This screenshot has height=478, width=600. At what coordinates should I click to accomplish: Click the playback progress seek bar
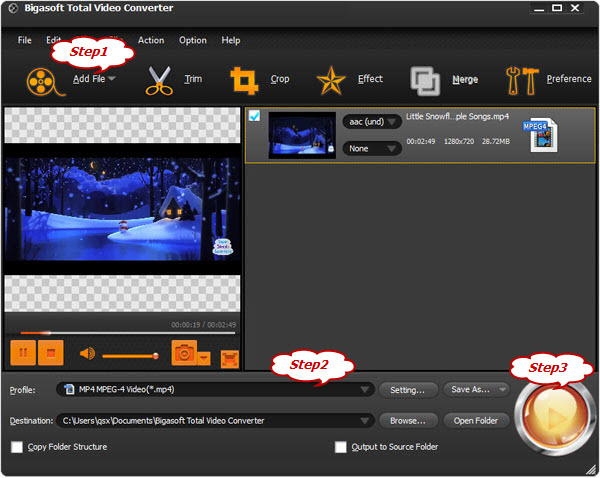click(x=128, y=333)
